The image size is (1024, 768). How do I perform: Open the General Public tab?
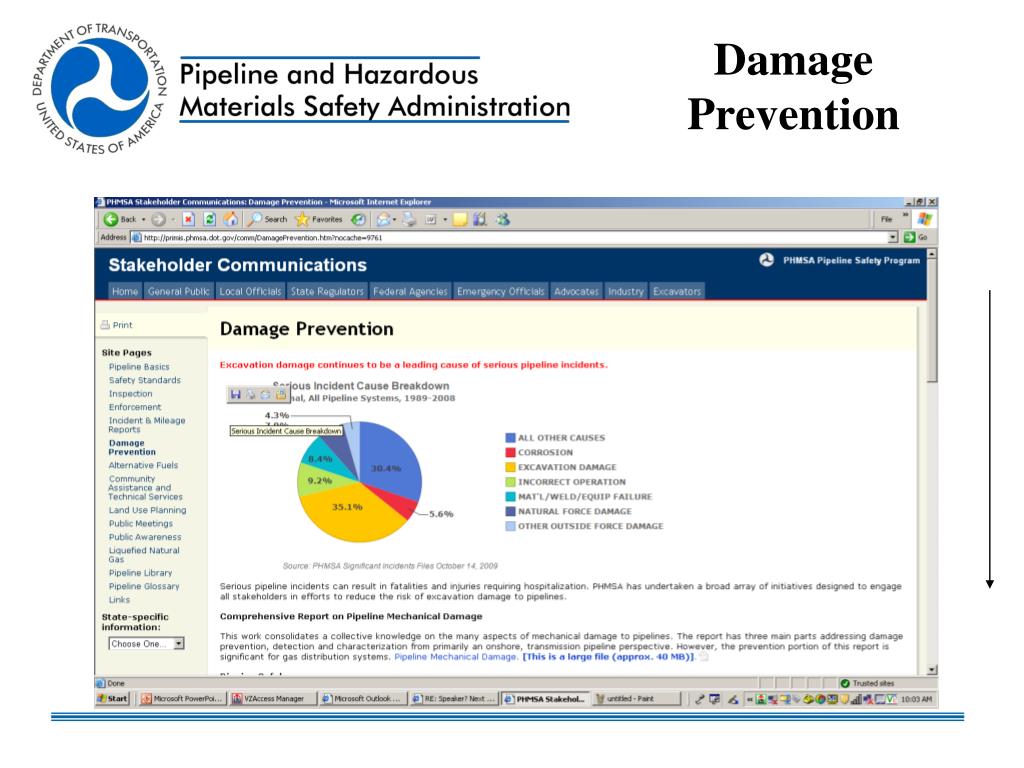click(178, 291)
